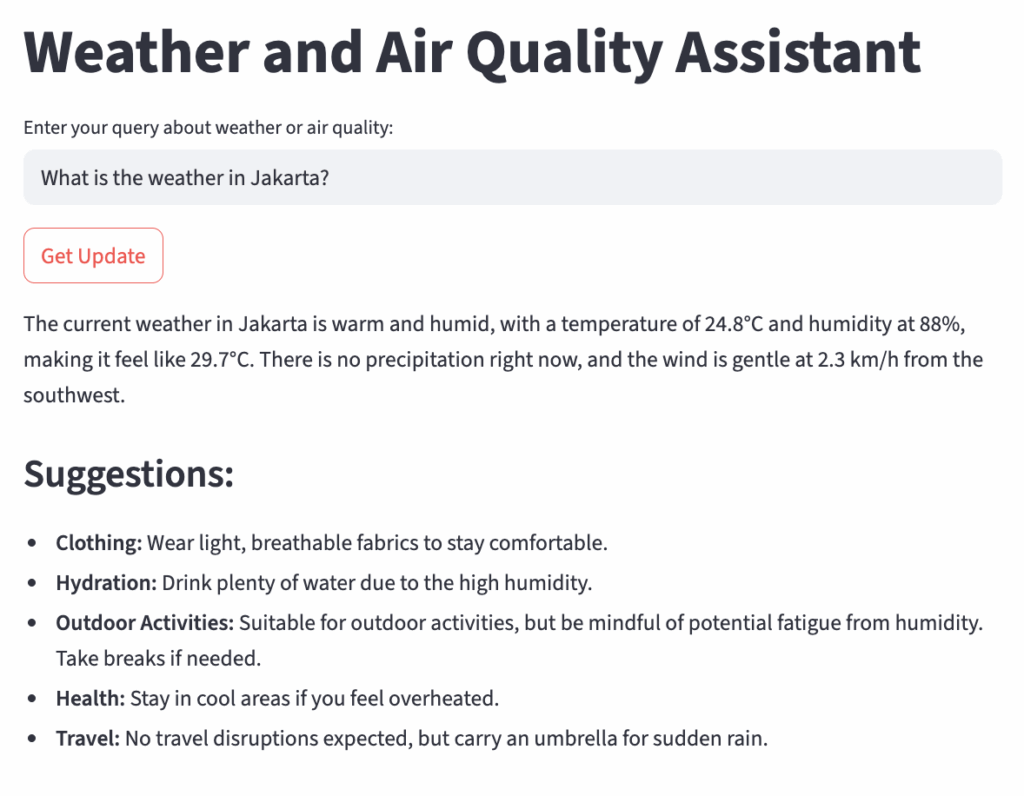Focus the weather query input field
The image size is (1024, 796).
512,178
